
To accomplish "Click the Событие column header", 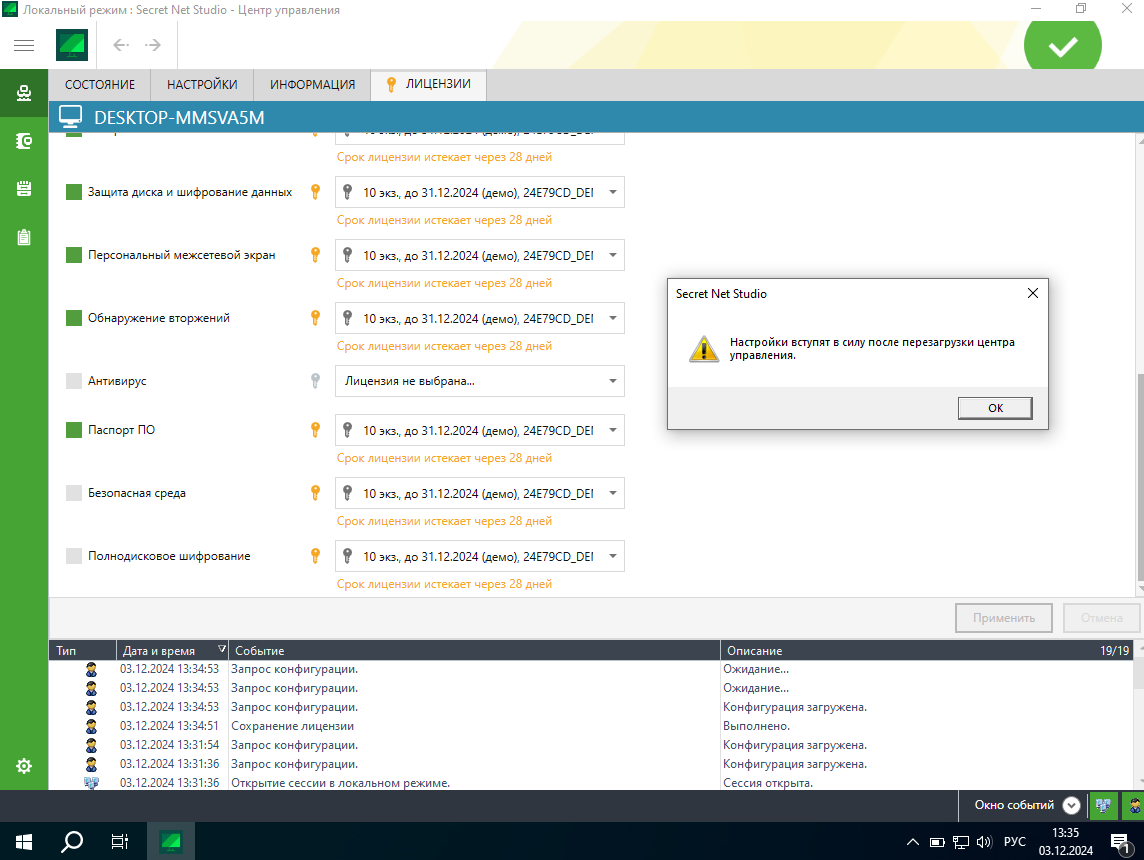I will (474, 651).
